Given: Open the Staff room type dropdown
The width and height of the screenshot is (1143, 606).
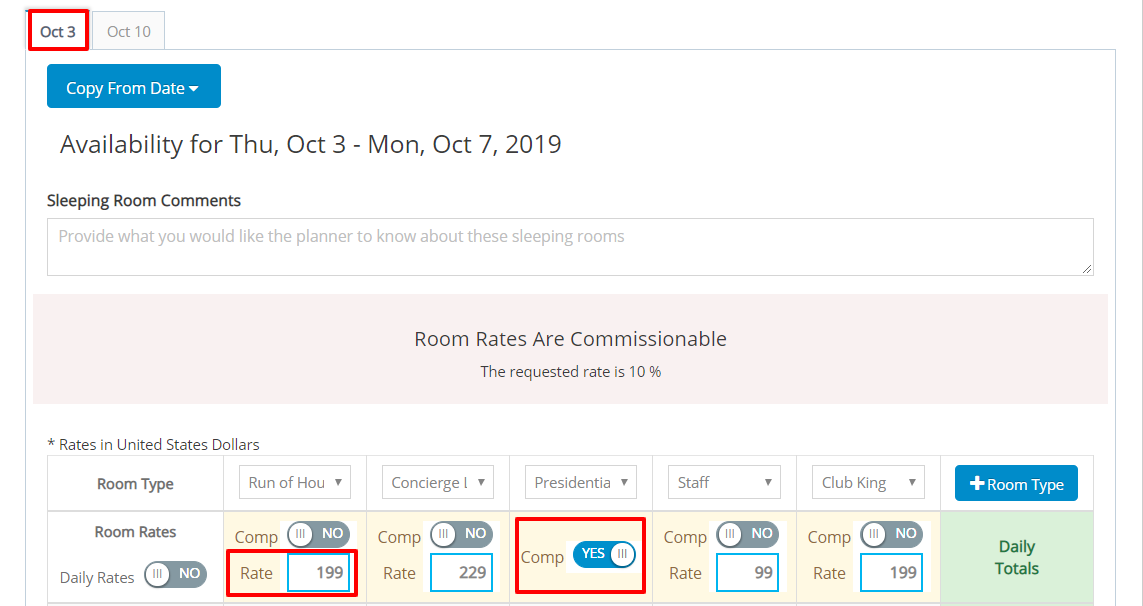Looking at the screenshot, I should tap(723, 481).
